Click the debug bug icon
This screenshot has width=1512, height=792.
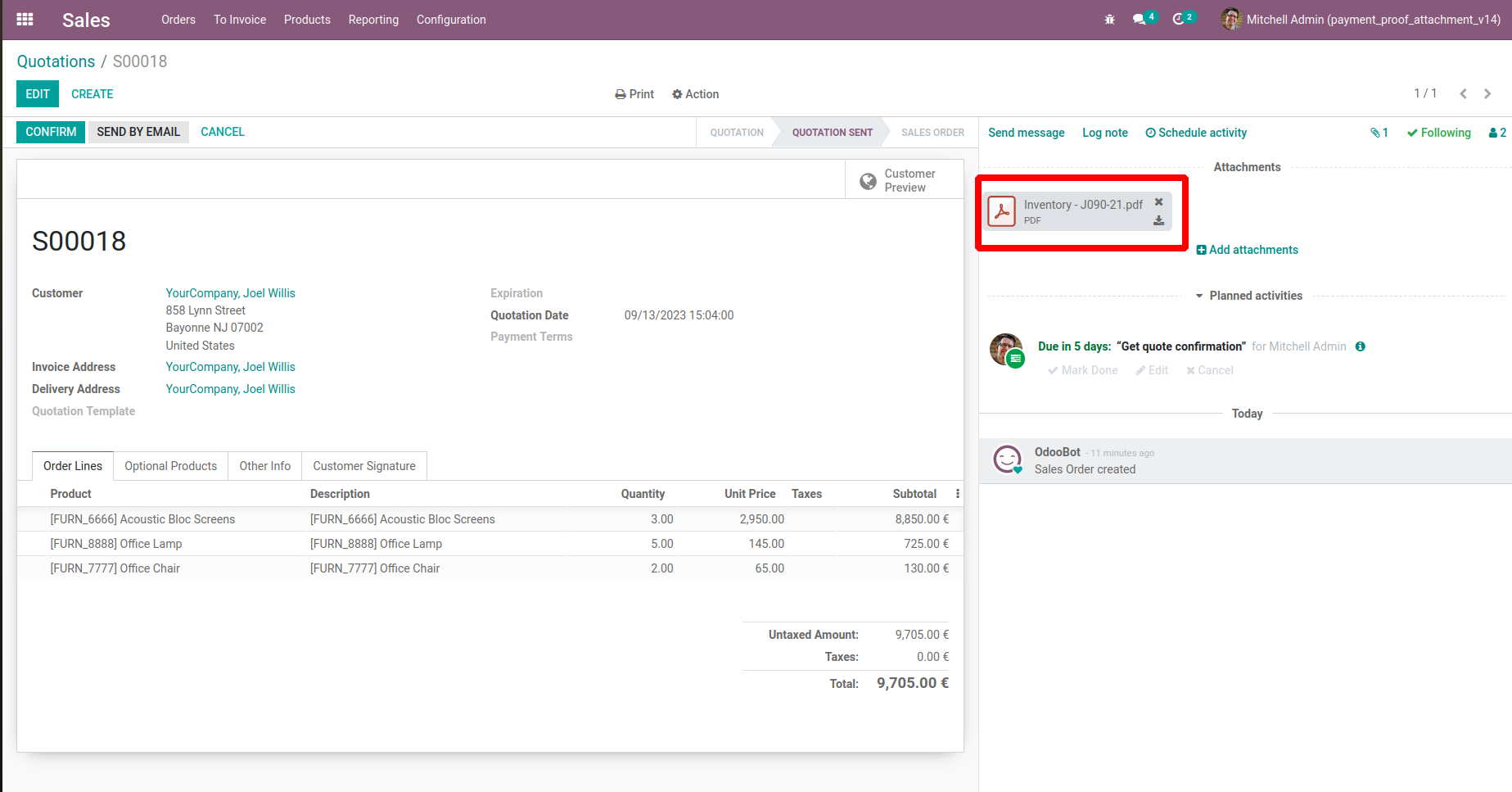click(x=1109, y=20)
